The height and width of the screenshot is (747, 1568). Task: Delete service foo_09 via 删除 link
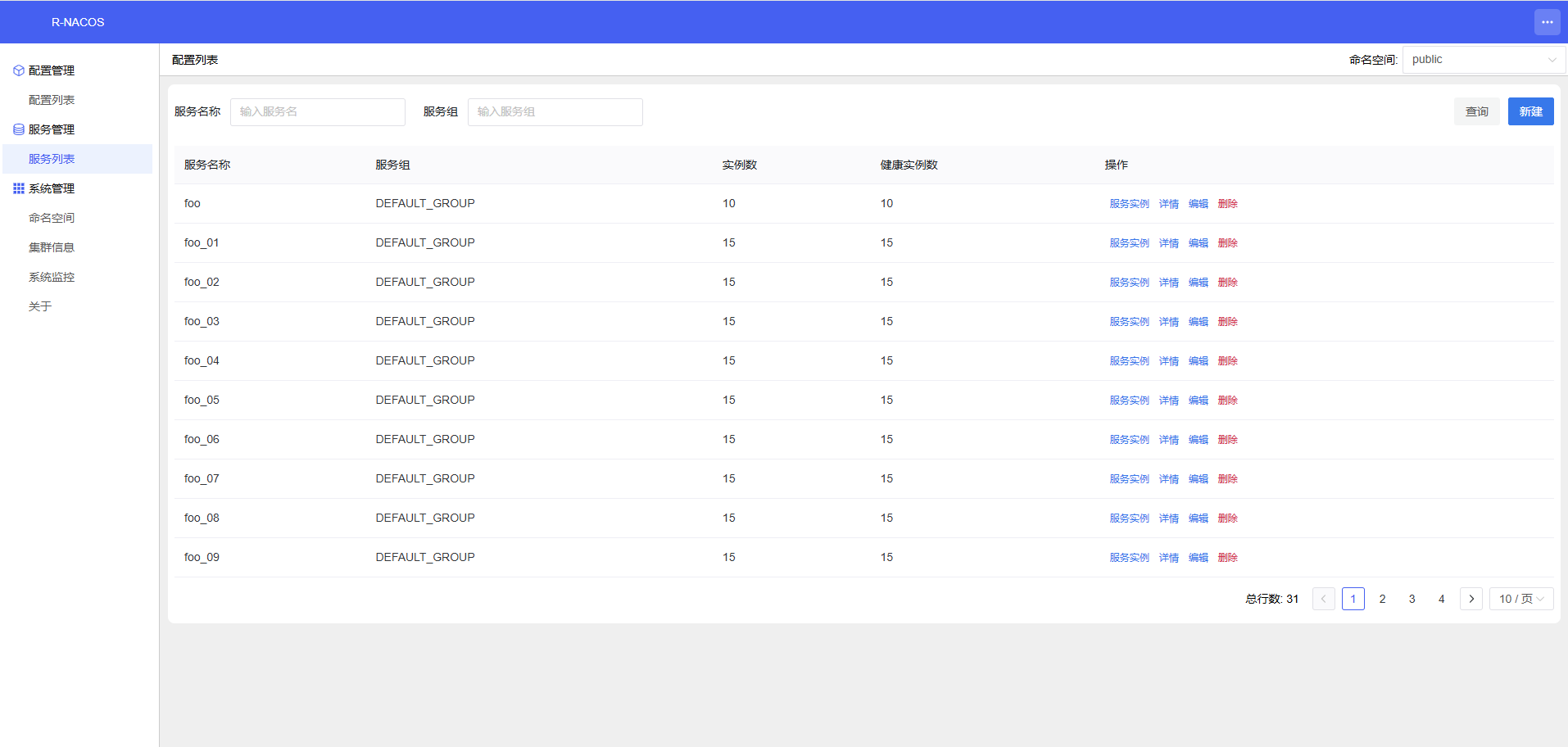pos(1227,558)
